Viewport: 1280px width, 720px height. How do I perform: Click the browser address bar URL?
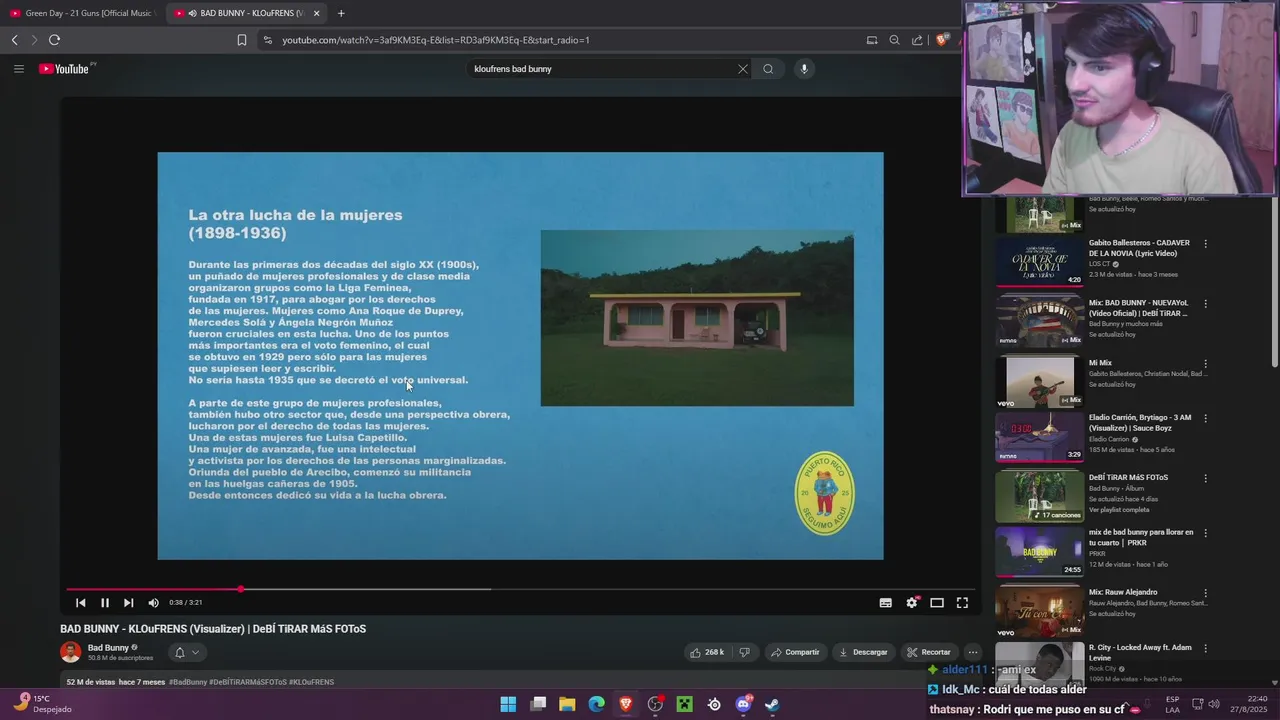click(x=436, y=40)
